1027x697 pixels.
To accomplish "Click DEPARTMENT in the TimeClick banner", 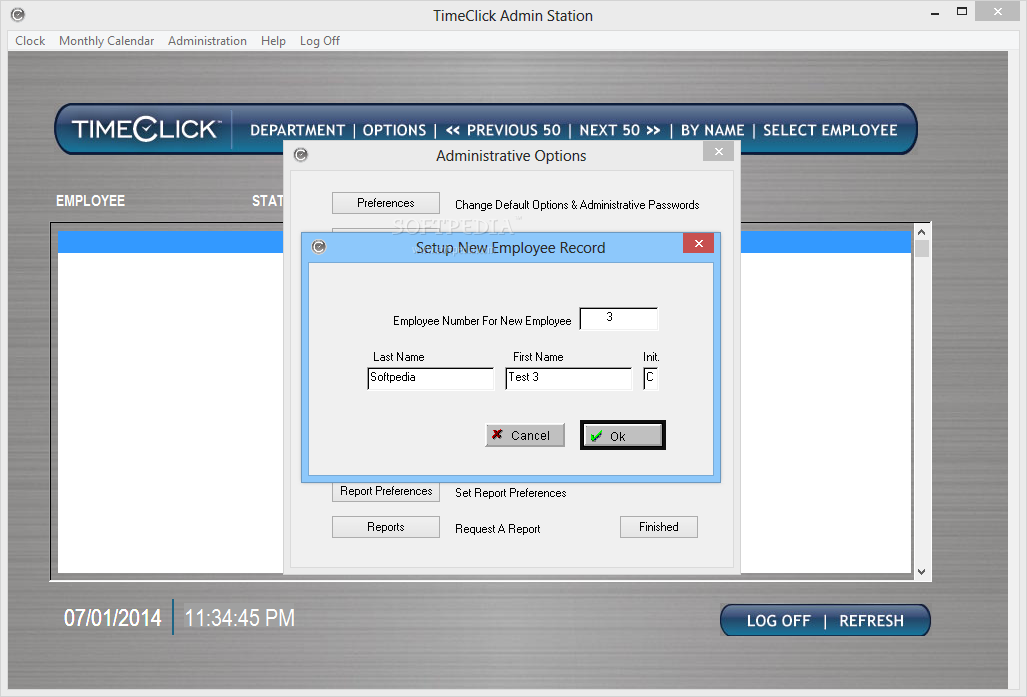I will (297, 130).
